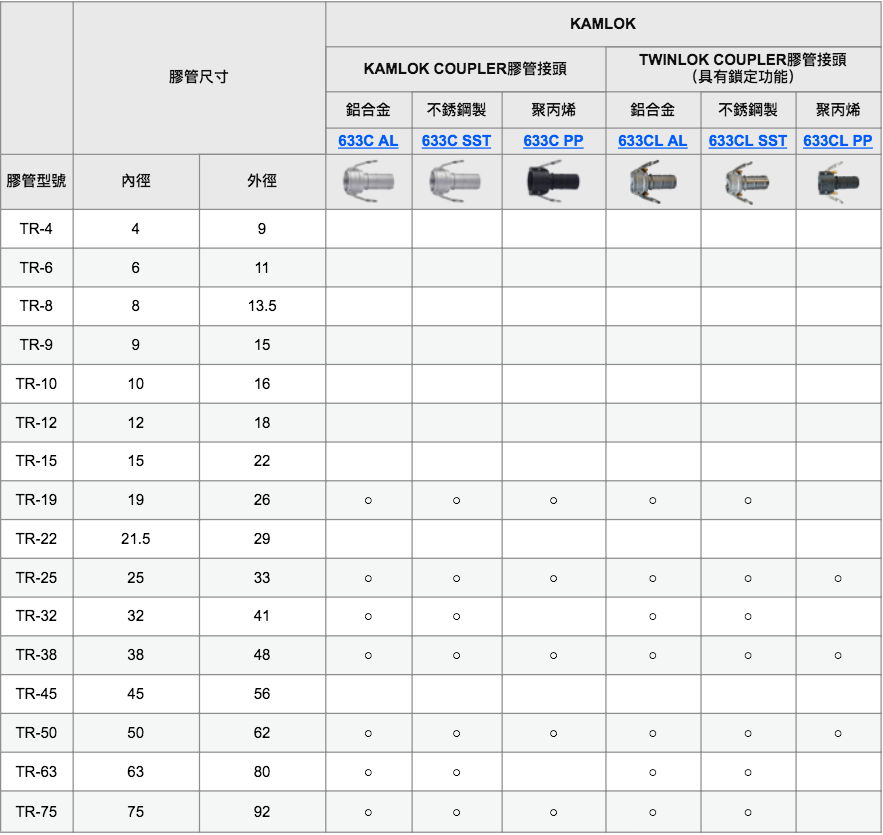Select the TR-10 model cell
The image size is (883, 835).
click(37, 383)
